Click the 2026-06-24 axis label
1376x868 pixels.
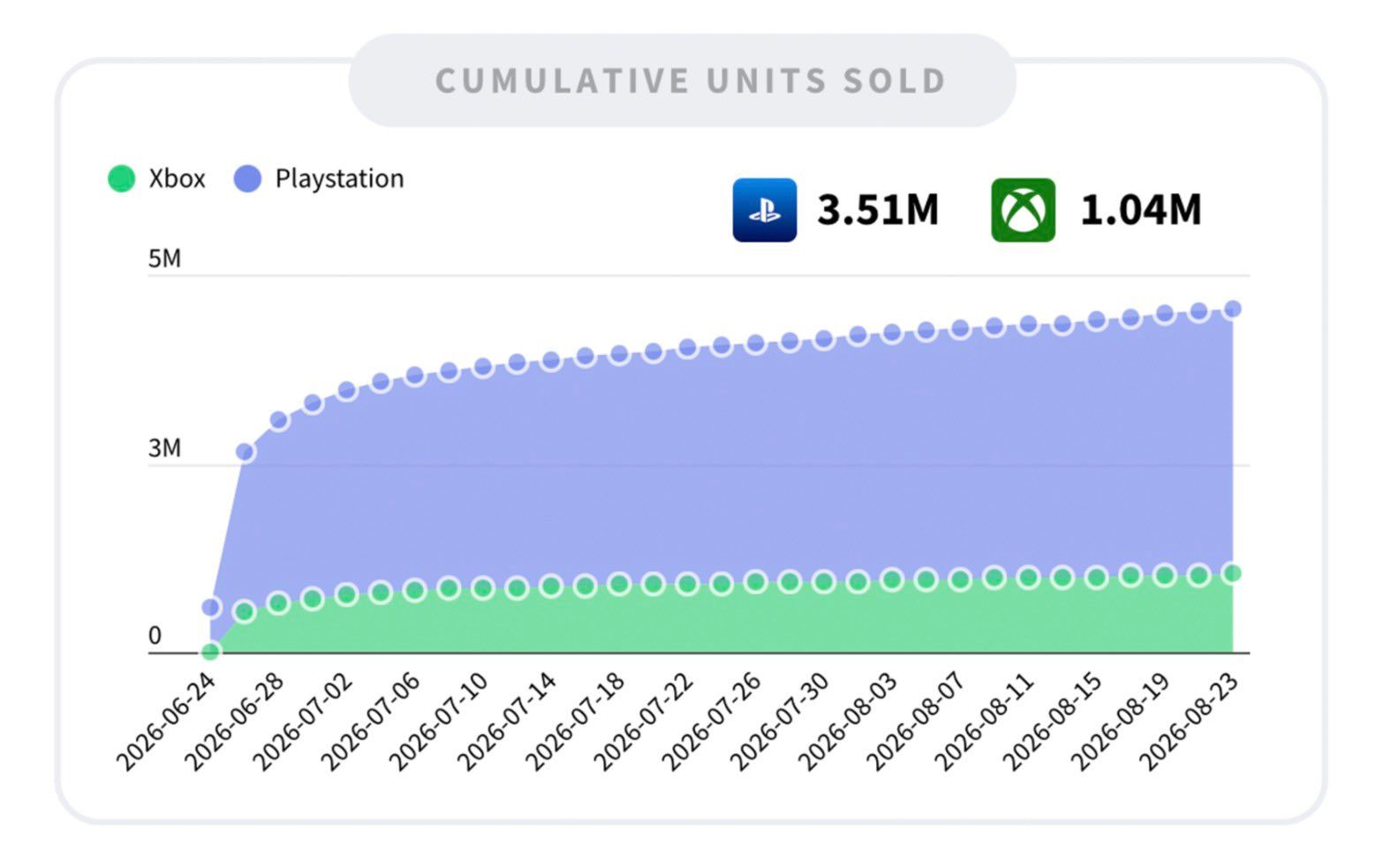click(x=165, y=721)
